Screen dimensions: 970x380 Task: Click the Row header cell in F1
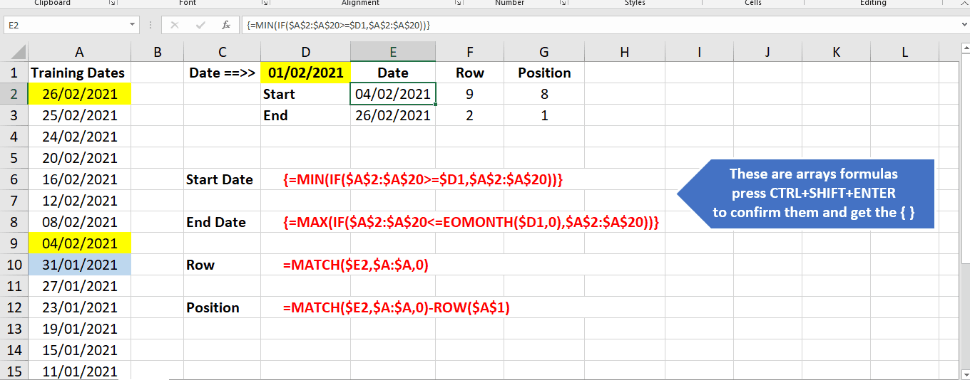[x=470, y=73]
